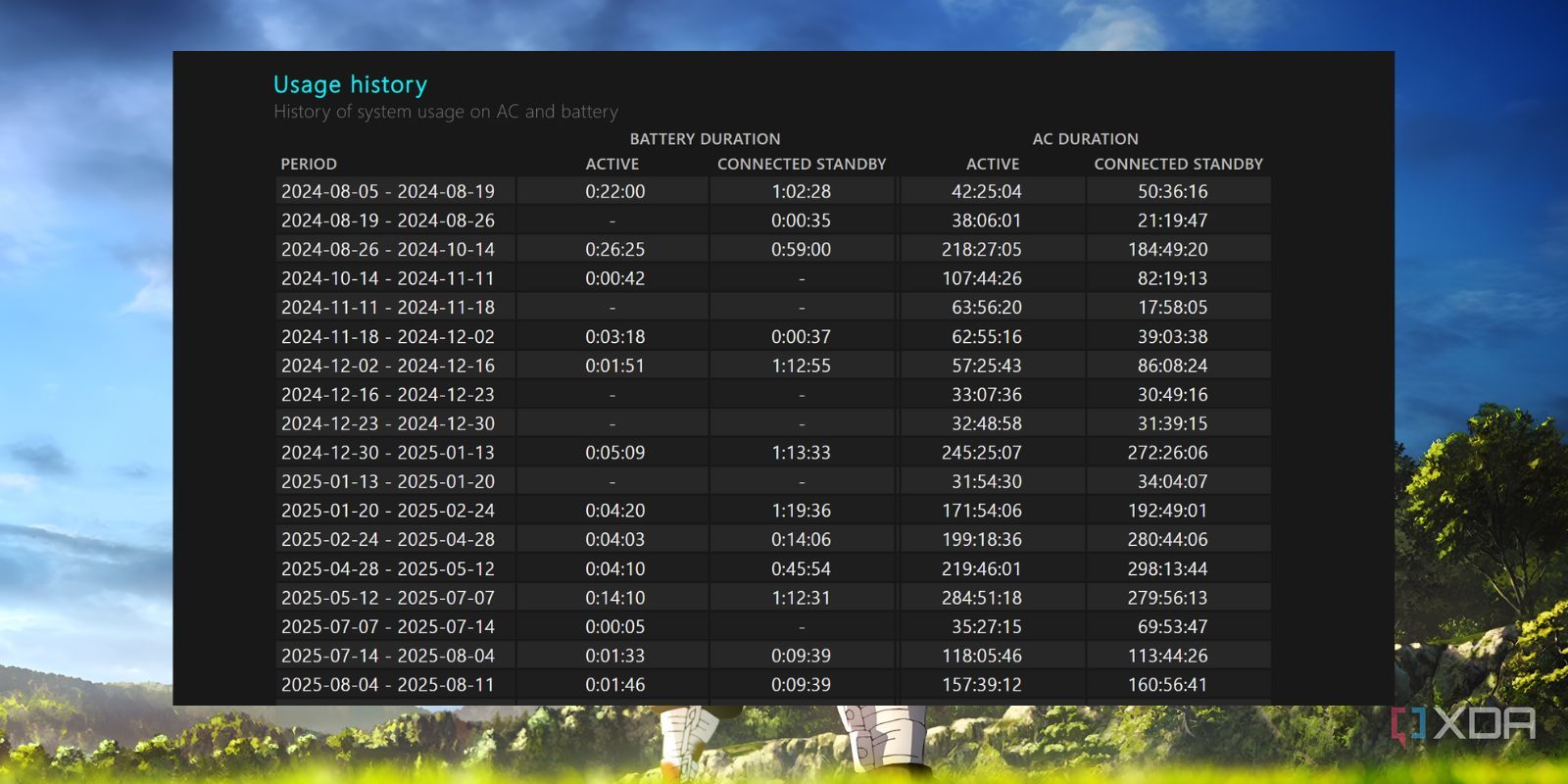The image size is (1568, 784).
Task: Select period 2025-08-04 - 2025-08-11
Action: coord(388,684)
